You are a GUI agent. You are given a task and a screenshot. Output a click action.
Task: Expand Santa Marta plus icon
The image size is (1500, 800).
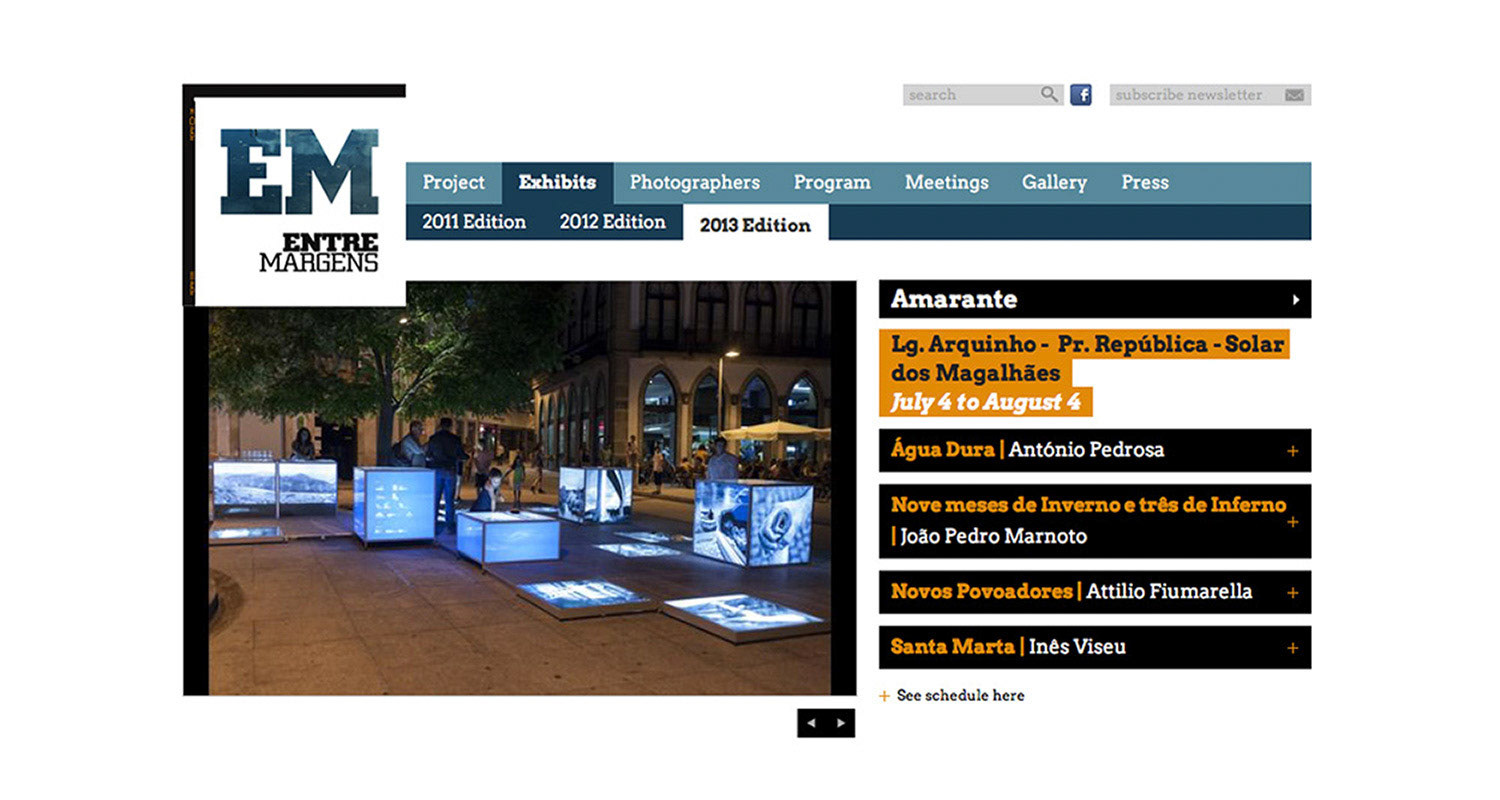1292,648
